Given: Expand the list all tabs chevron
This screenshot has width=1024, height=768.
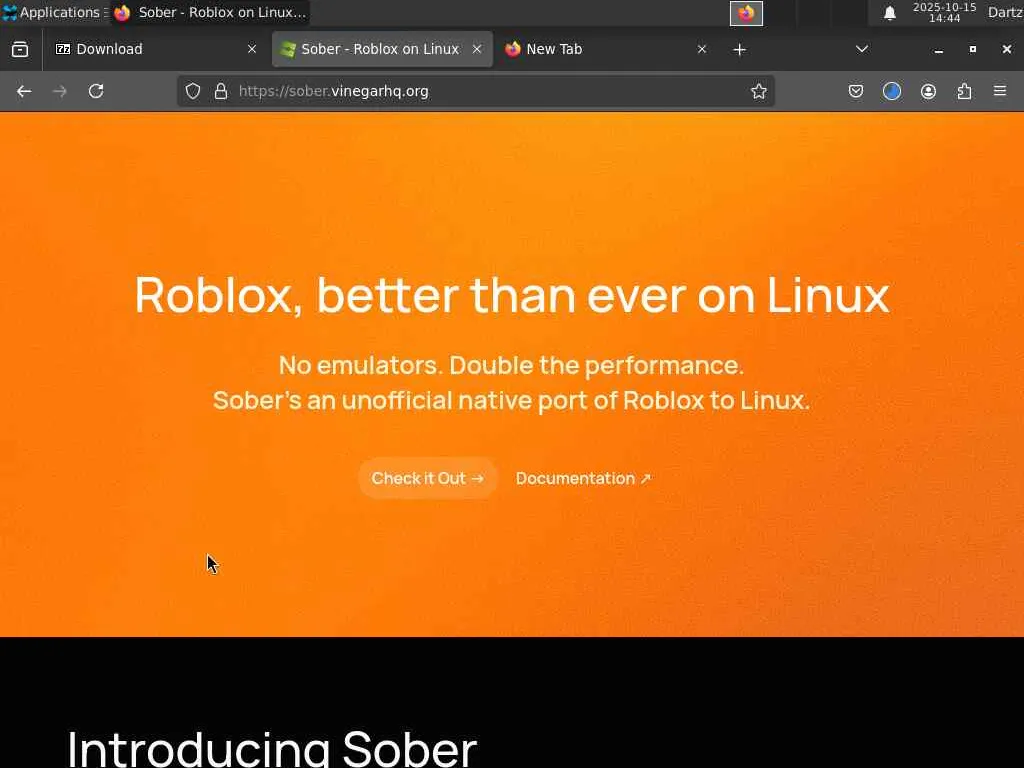Looking at the screenshot, I should click(861, 50).
